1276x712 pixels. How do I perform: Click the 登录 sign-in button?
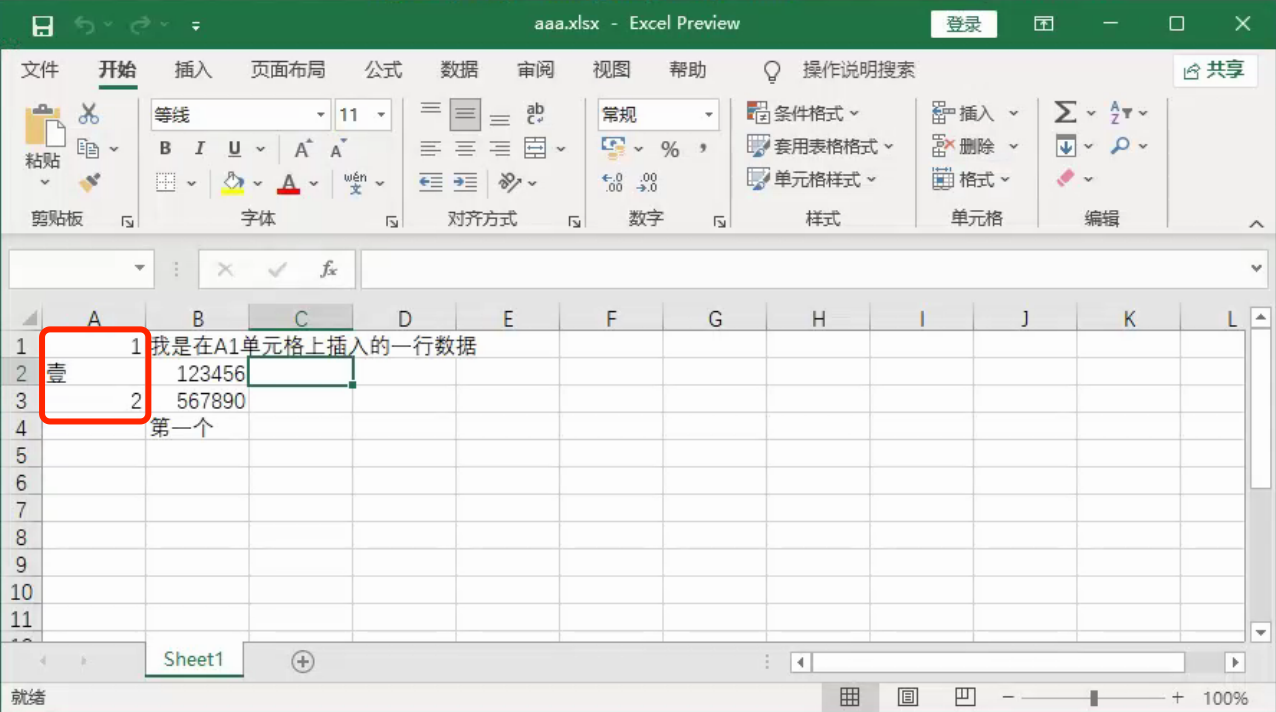964,24
